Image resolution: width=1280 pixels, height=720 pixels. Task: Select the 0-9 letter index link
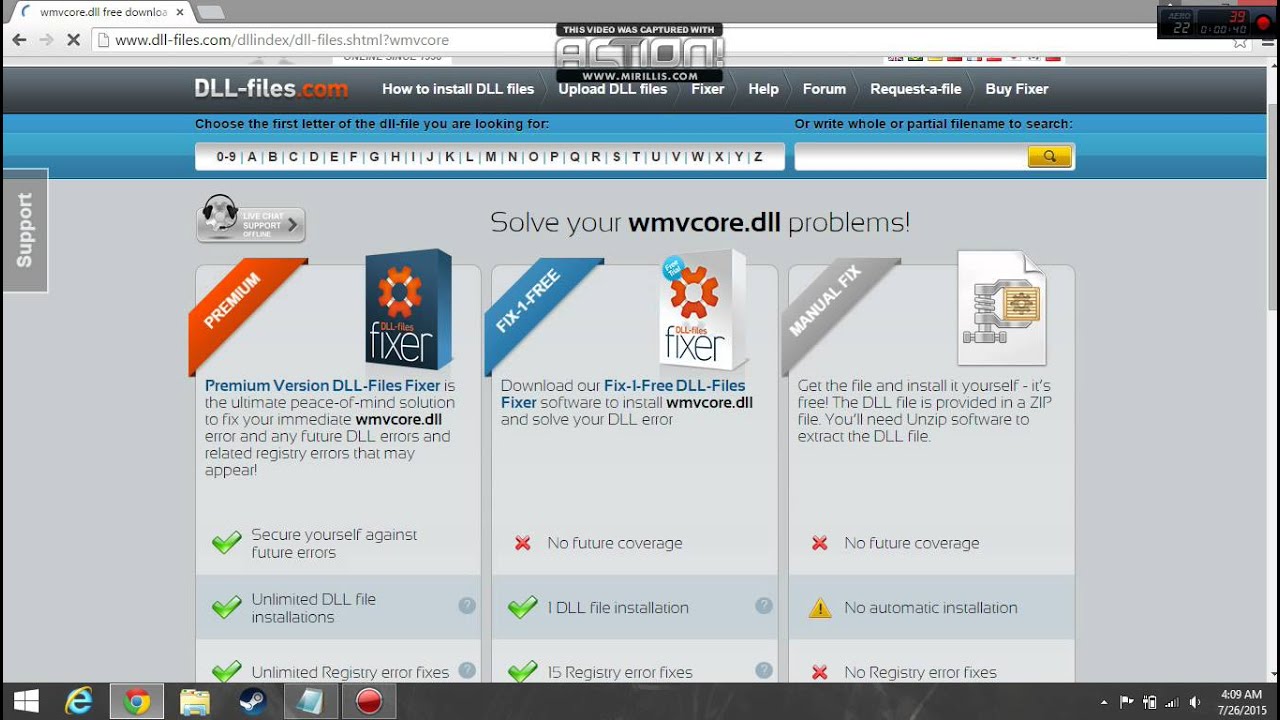pyautogui.click(x=226, y=157)
